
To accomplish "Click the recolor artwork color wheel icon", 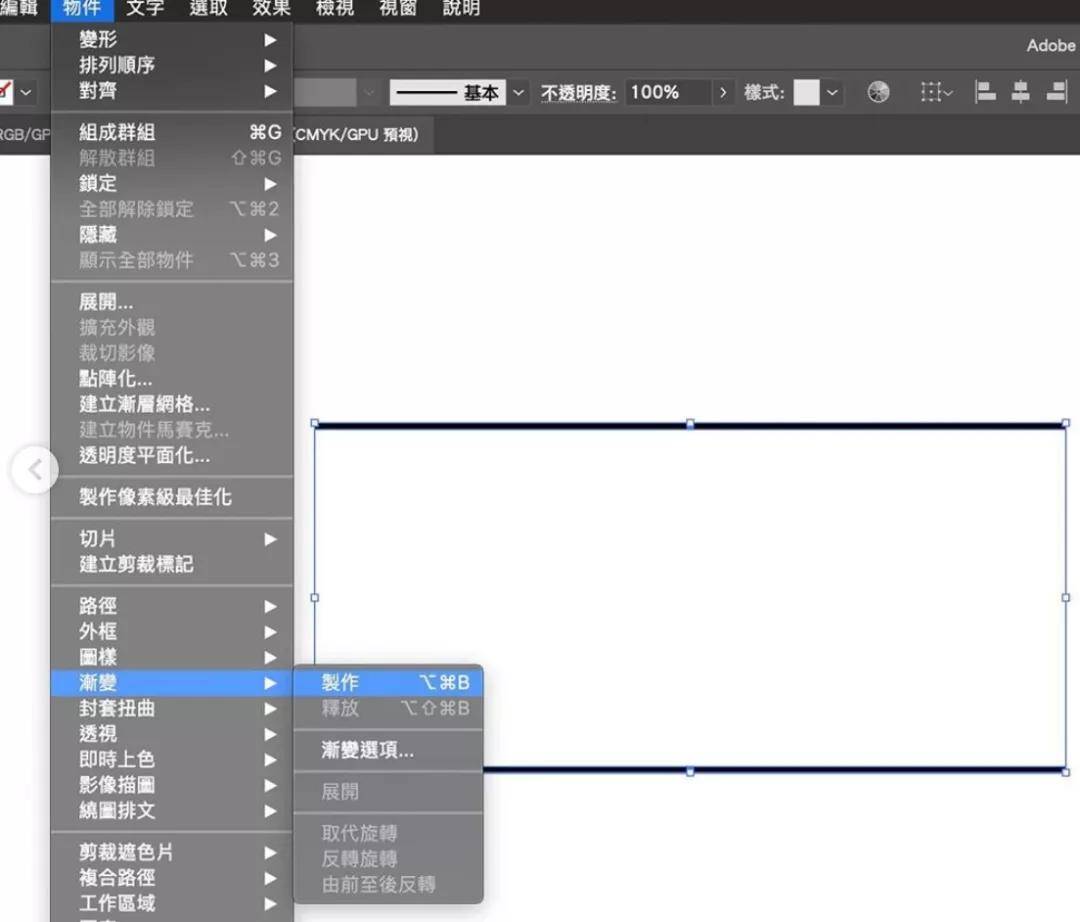I will click(x=878, y=92).
